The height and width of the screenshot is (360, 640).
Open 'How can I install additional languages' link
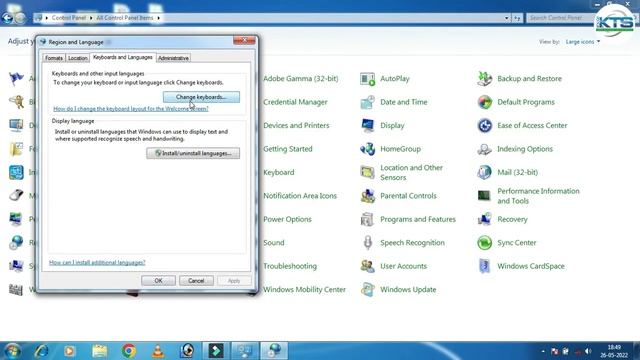(97, 262)
